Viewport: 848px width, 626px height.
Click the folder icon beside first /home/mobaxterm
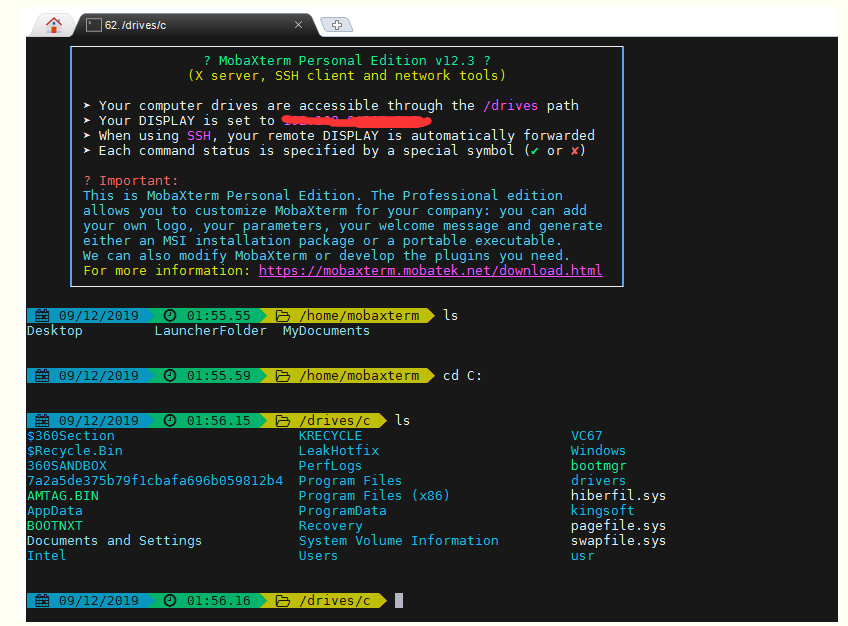(x=283, y=316)
